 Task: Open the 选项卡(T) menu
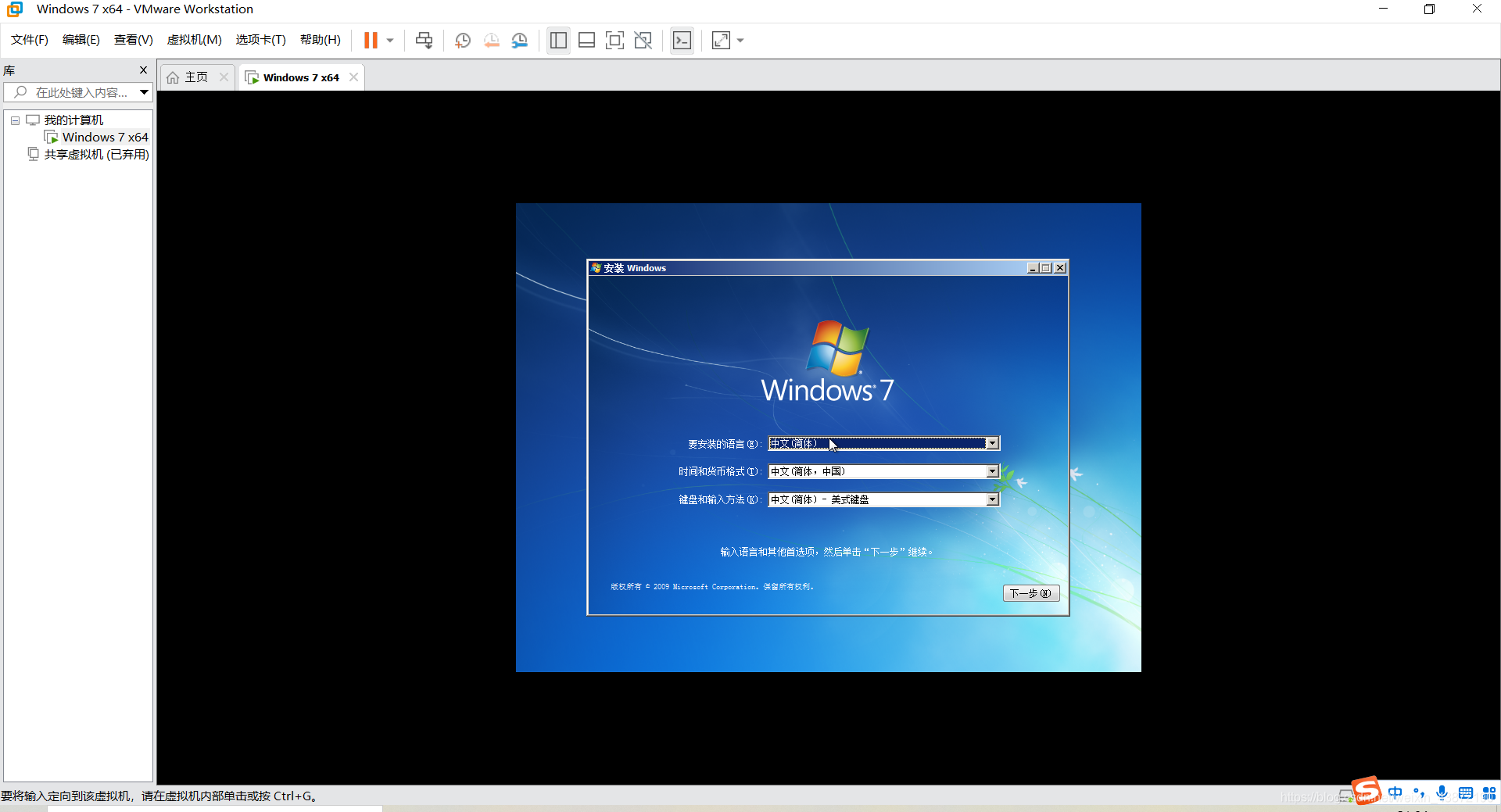pyautogui.click(x=261, y=40)
